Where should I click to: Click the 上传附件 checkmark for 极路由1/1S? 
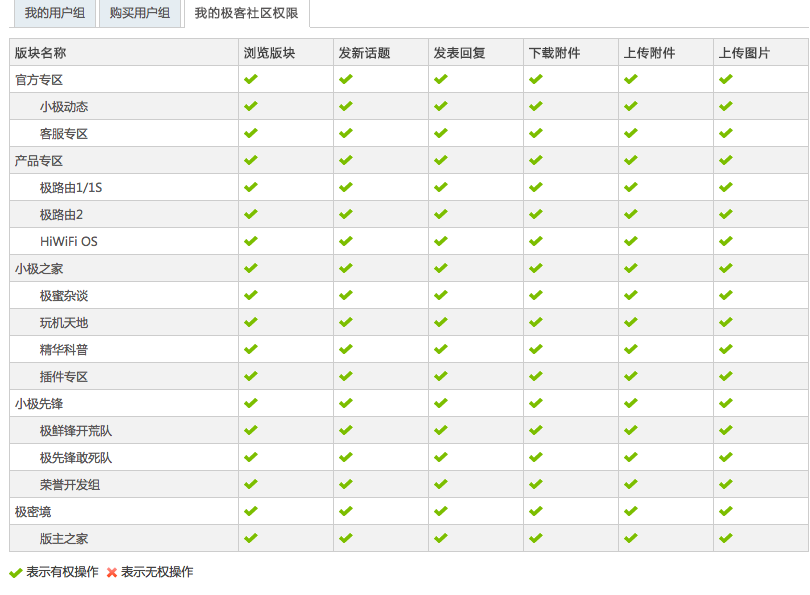[631, 187]
